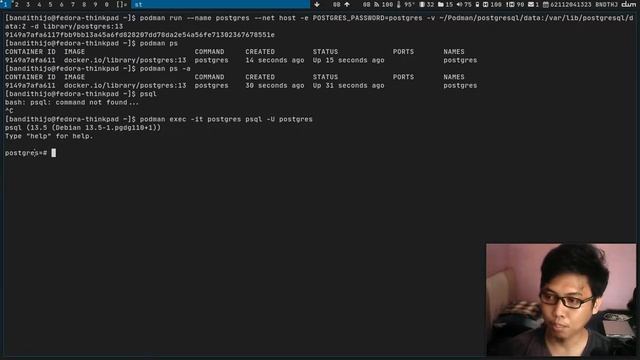Click the calendar date icon
The image size is (640, 360).
[x=546, y=4]
